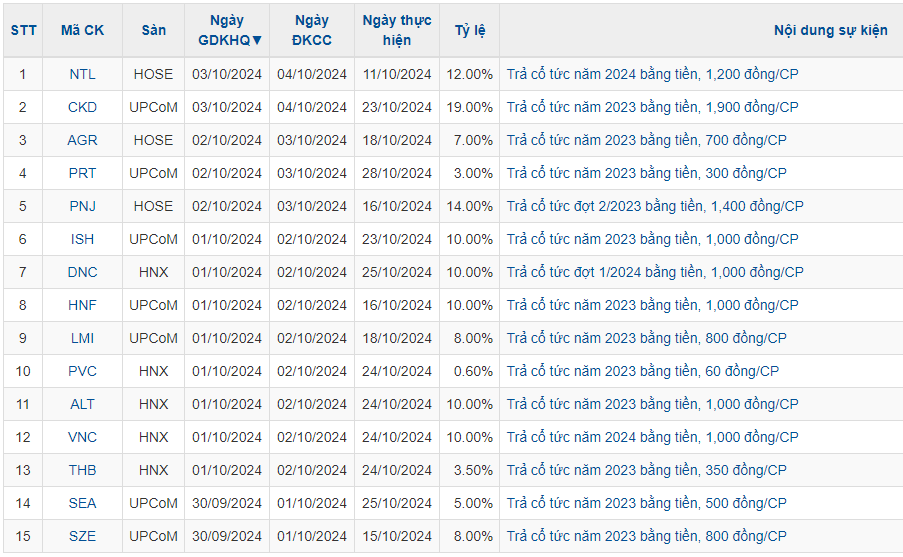Viewport: 903px width, 557px height.
Task: Open the 350 đồng/CP dividend event
Action: 646,470
